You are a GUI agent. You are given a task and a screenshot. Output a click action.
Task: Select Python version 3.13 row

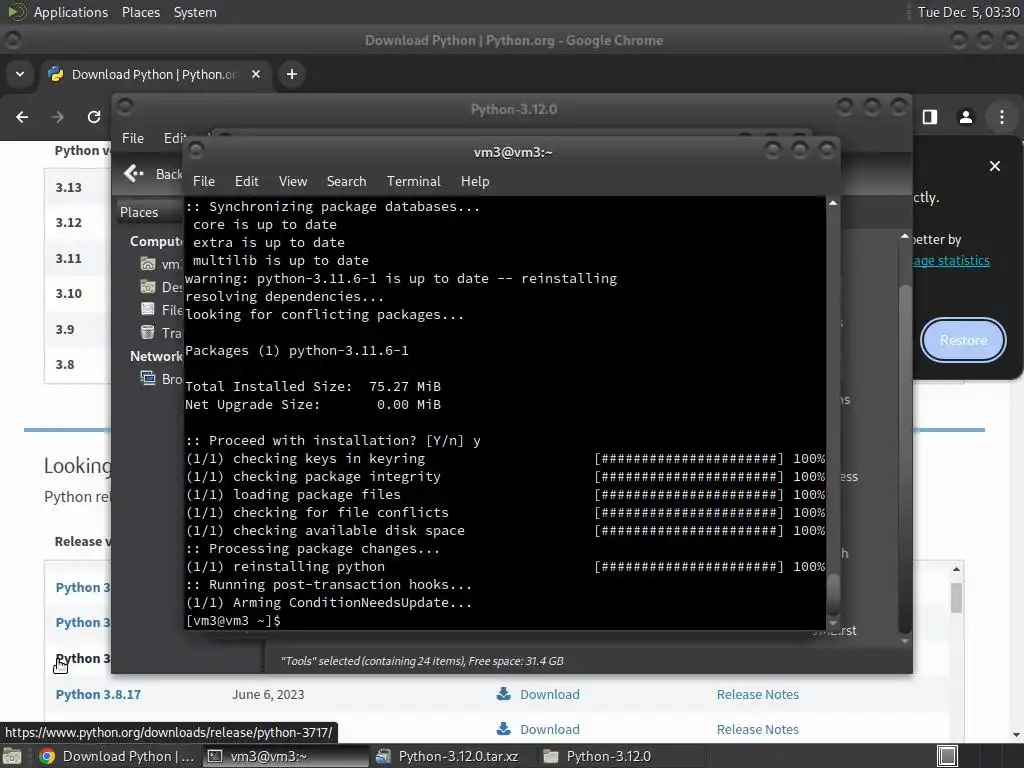[x=78, y=187]
